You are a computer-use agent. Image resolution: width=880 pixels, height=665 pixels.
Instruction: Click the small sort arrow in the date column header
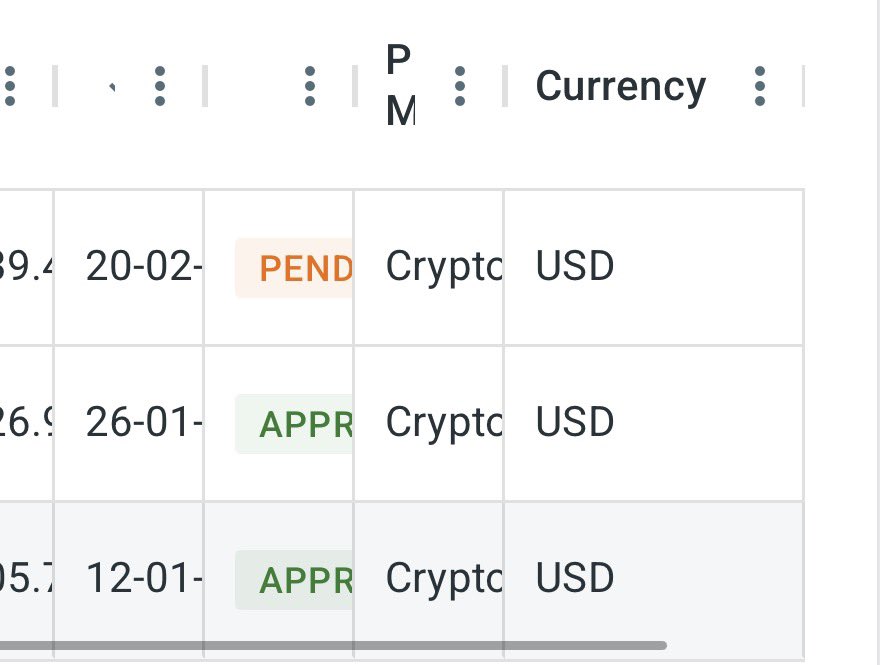coord(112,88)
